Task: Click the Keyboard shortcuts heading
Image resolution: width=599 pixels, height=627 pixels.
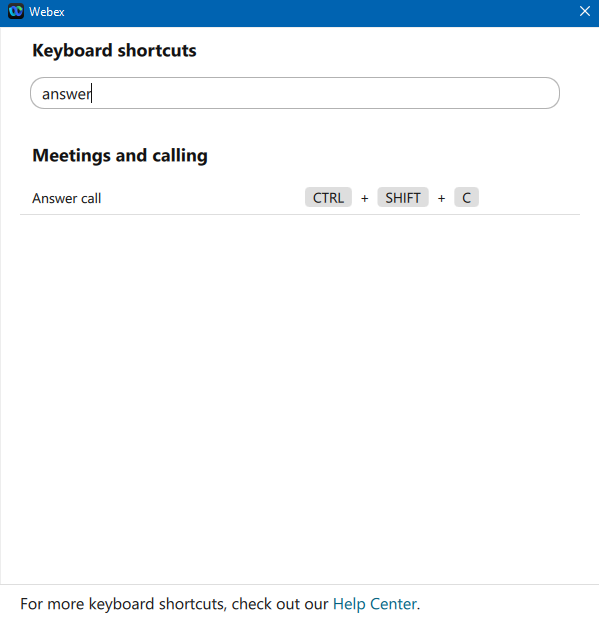Action: pos(114,51)
